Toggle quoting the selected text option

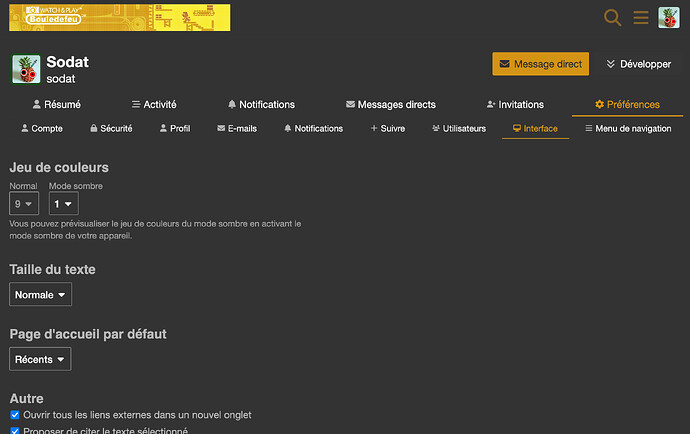(x=15, y=430)
